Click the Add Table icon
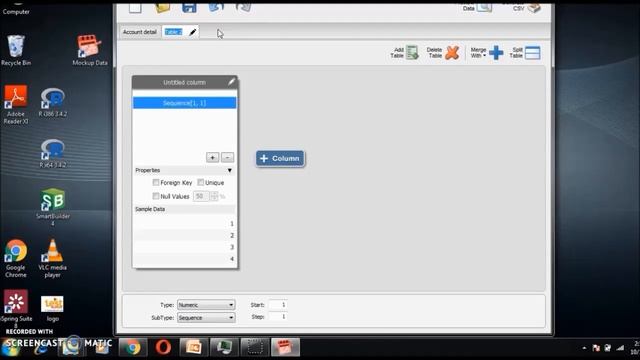 [413, 52]
